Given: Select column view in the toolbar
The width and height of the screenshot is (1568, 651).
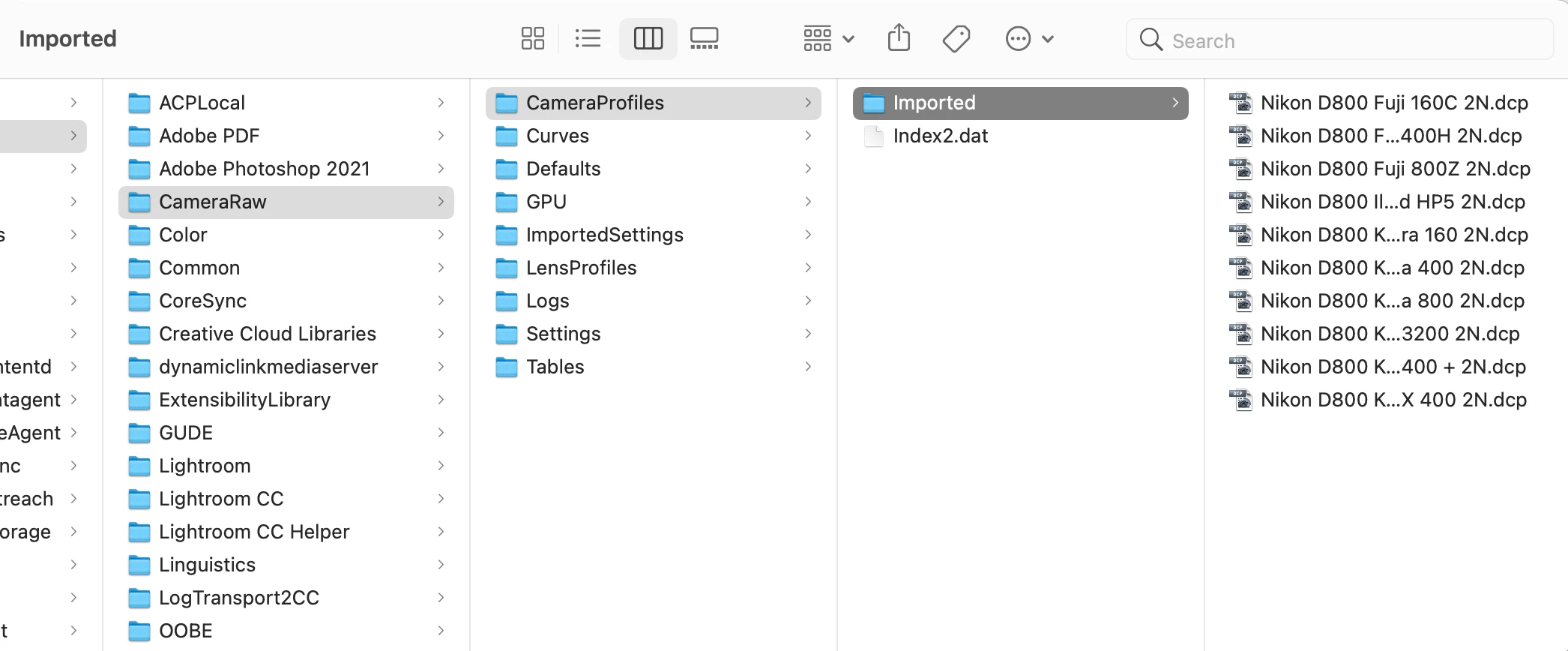Looking at the screenshot, I should (648, 38).
